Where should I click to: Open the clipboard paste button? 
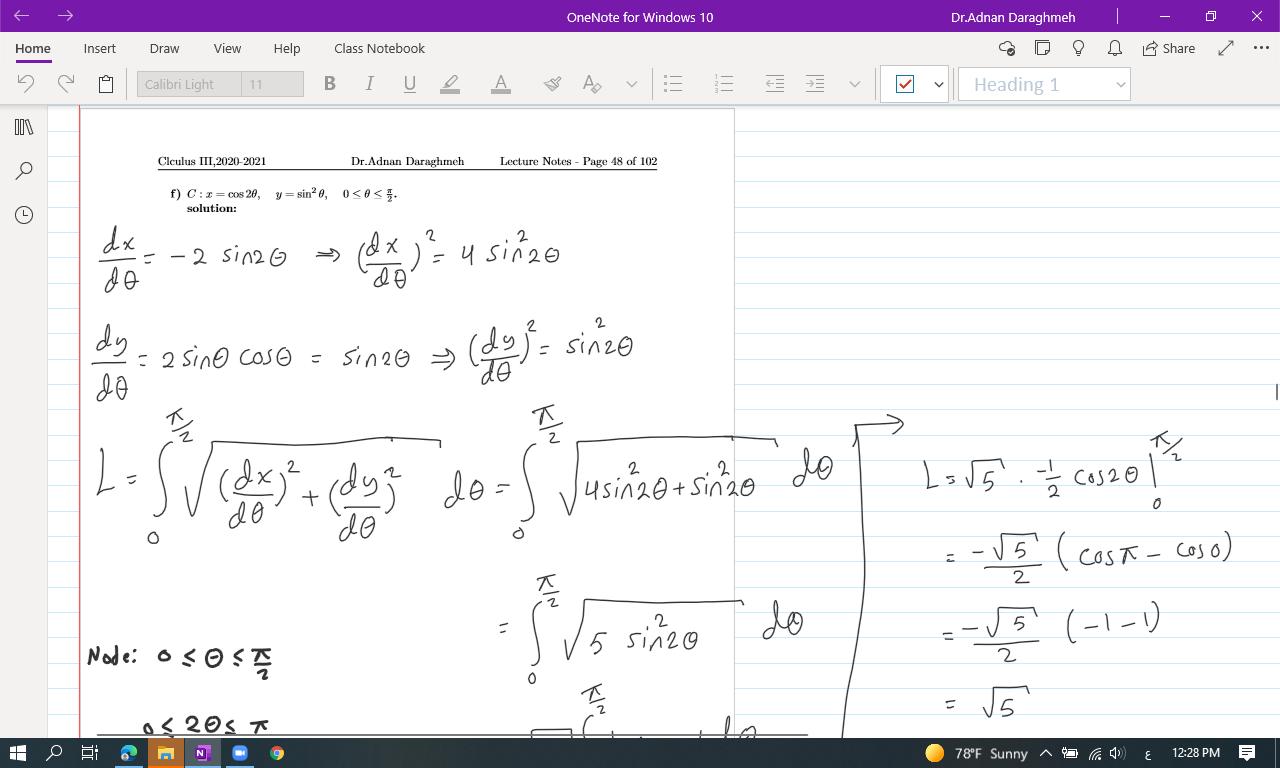[x=105, y=85]
